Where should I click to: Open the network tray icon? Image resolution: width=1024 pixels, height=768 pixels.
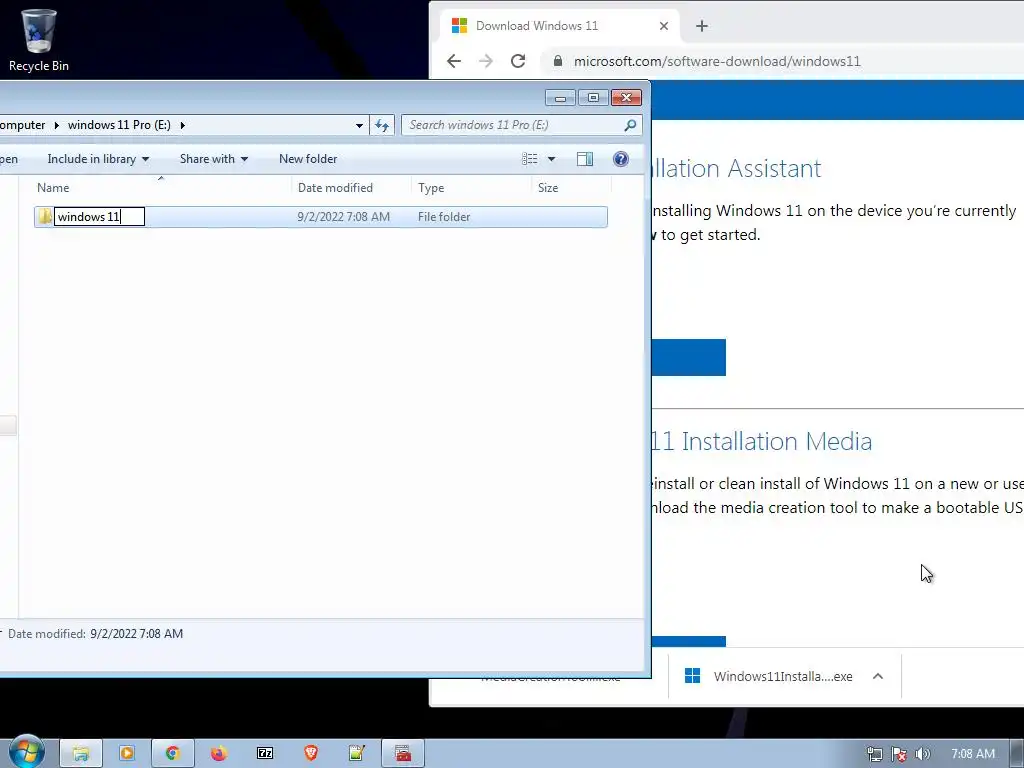874,754
